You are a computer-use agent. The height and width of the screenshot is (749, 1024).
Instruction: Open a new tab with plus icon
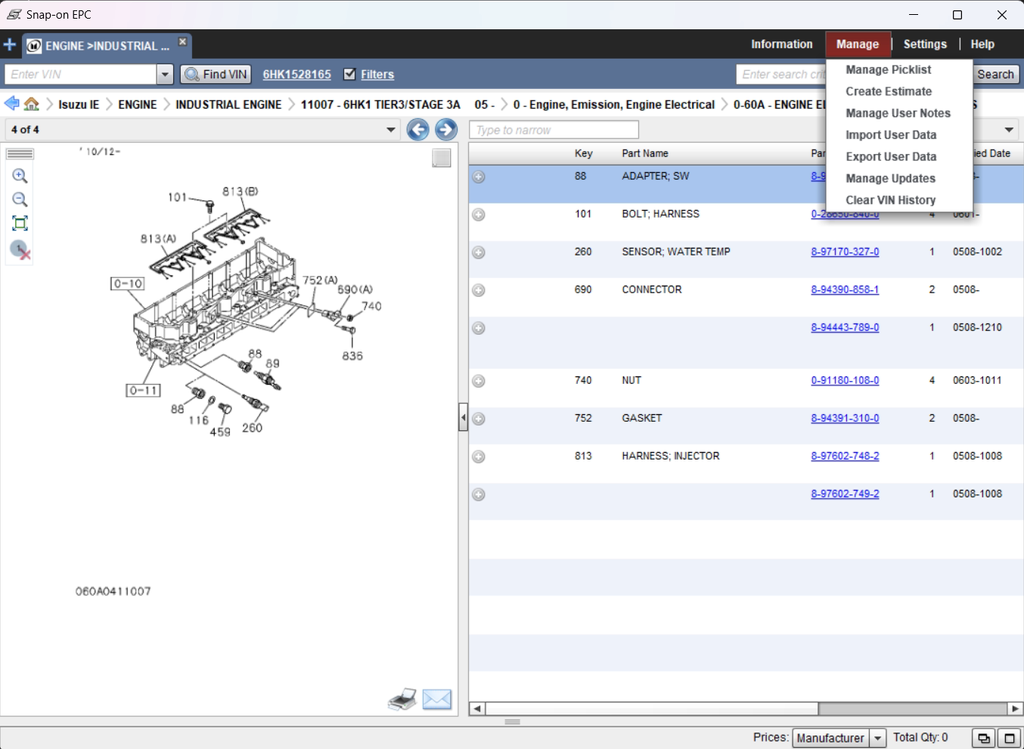pyautogui.click(x=9, y=45)
